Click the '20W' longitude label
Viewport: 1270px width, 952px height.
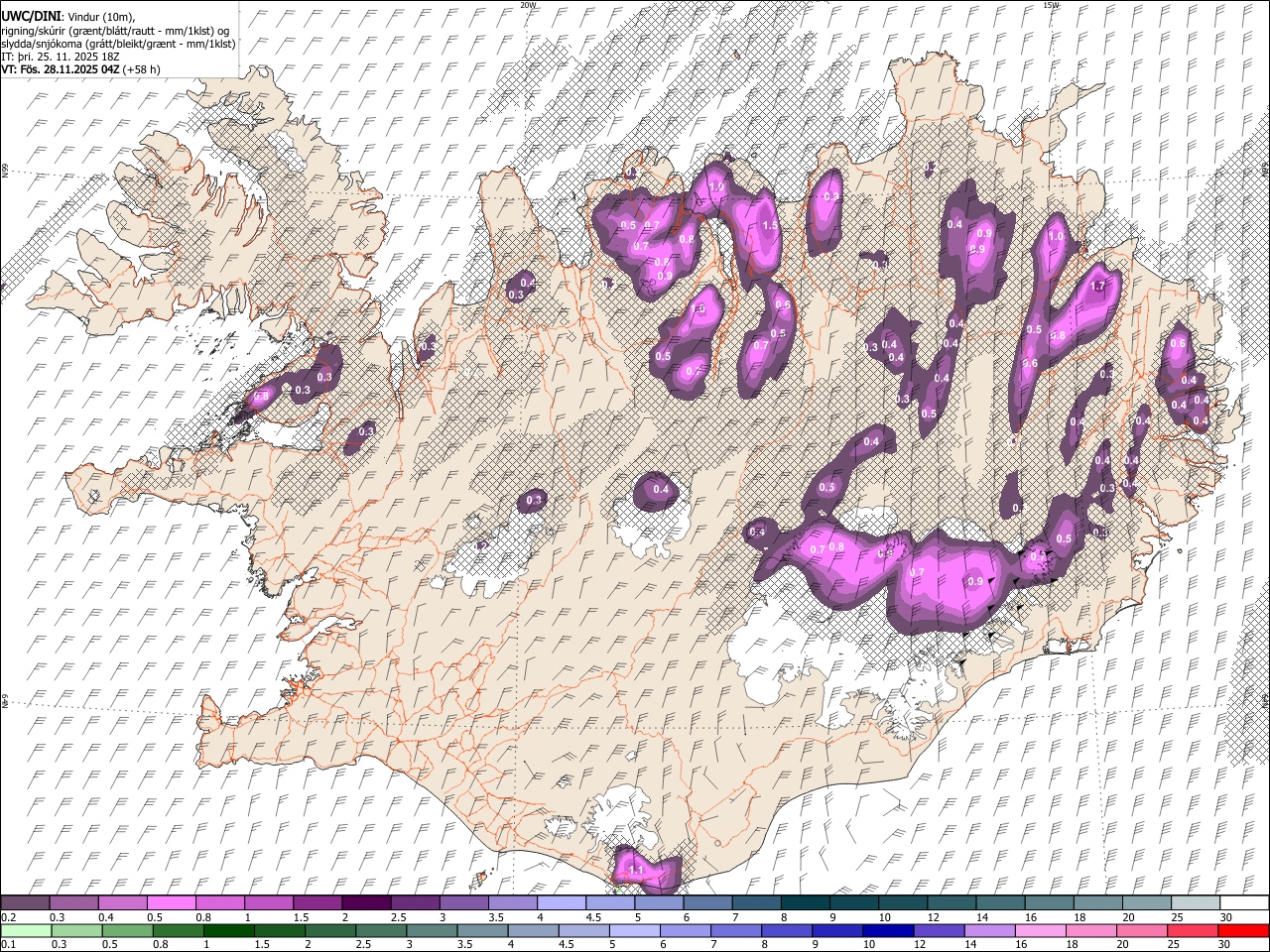pyautogui.click(x=528, y=5)
